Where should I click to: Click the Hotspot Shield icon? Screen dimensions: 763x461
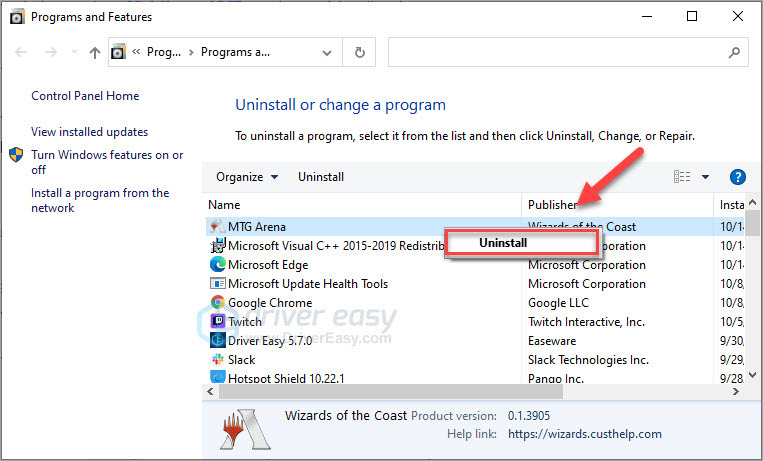tap(218, 377)
